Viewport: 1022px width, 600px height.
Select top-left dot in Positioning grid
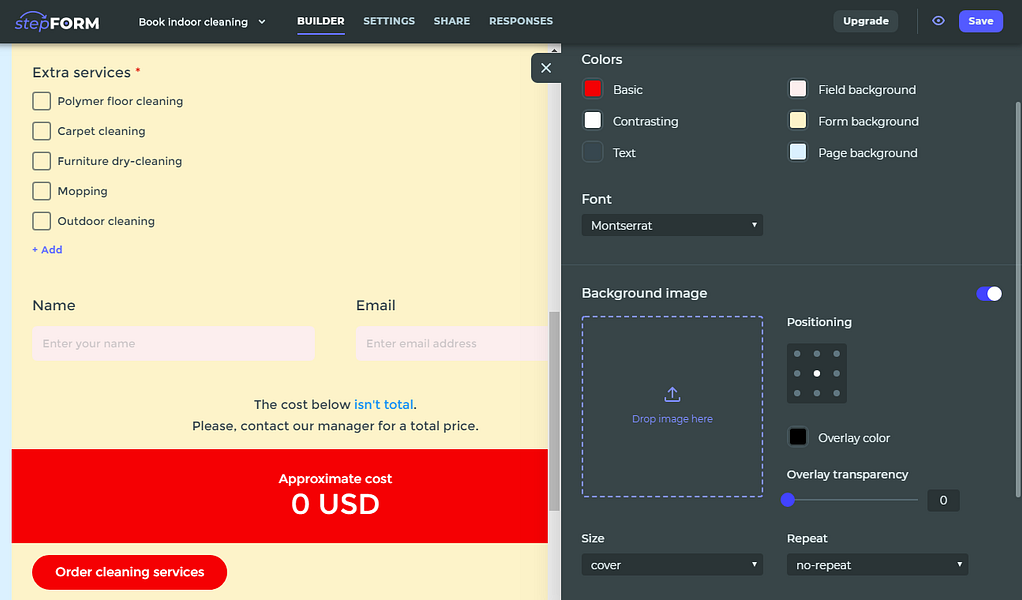(x=797, y=354)
